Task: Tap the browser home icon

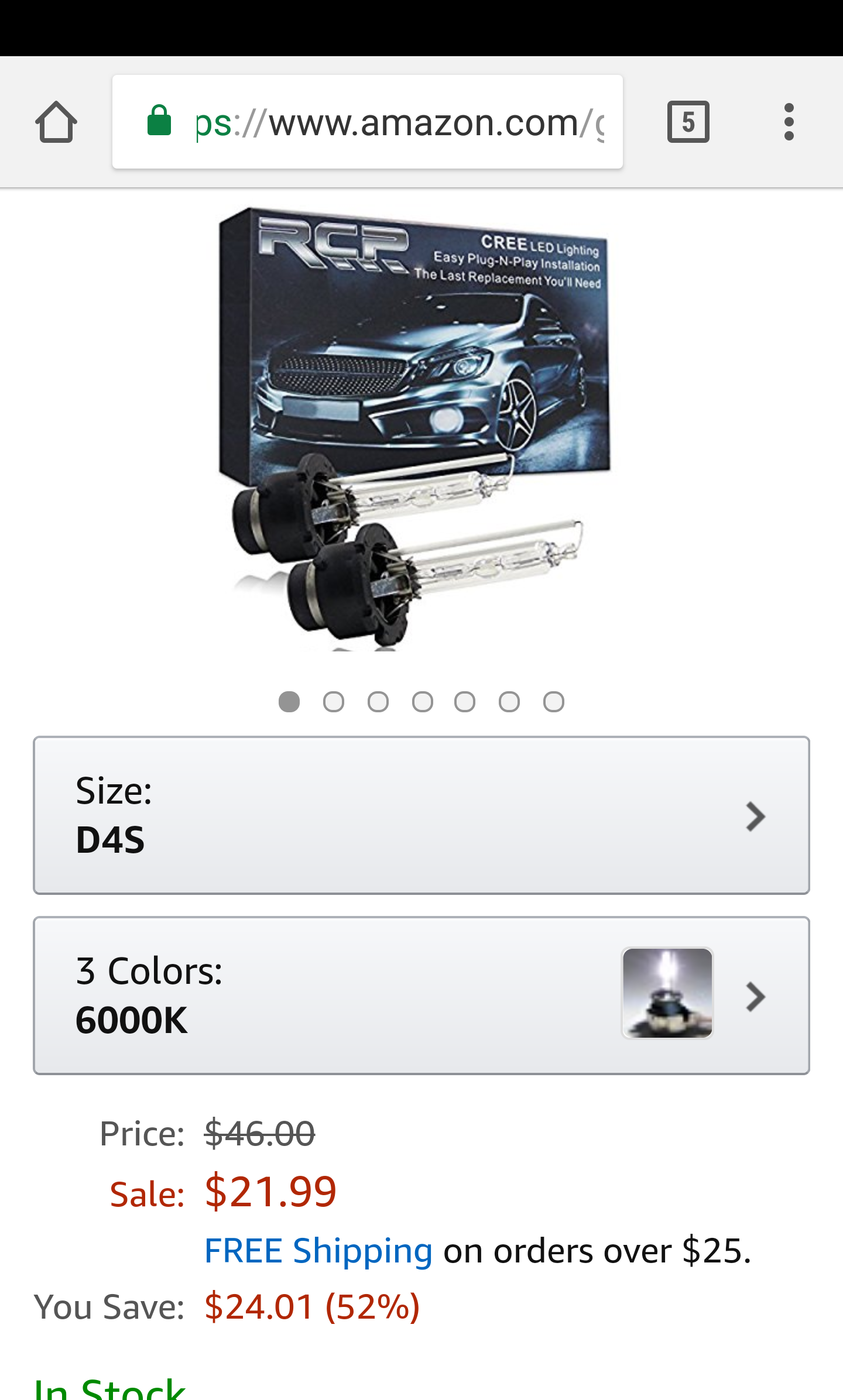Action: point(56,122)
